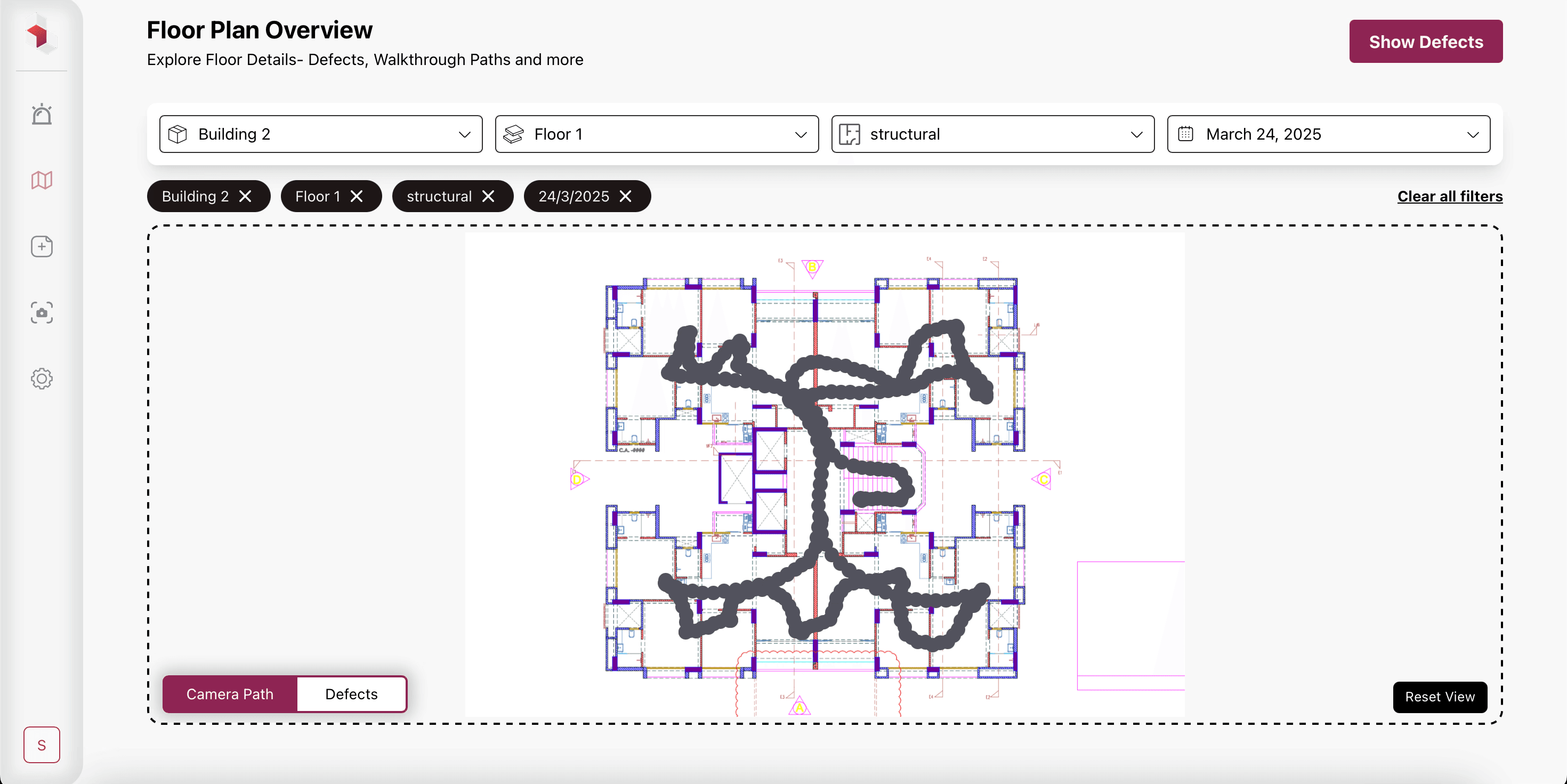Click Clear all filters link
The image size is (1567, 784).
(x=1450, y=197)
